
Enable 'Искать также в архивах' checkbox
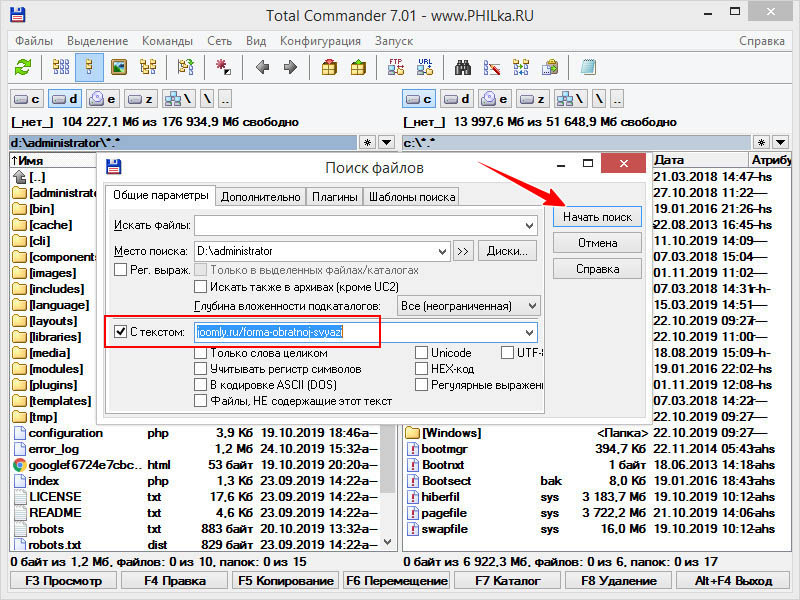point(201,286)
